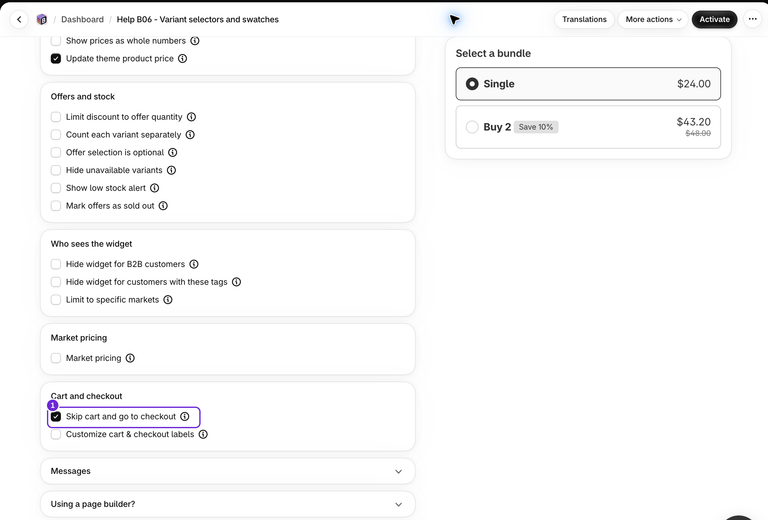Viewport: 768px width, 520px height.
Task: Click the Help B06 page title
Action: coord(197,20)
